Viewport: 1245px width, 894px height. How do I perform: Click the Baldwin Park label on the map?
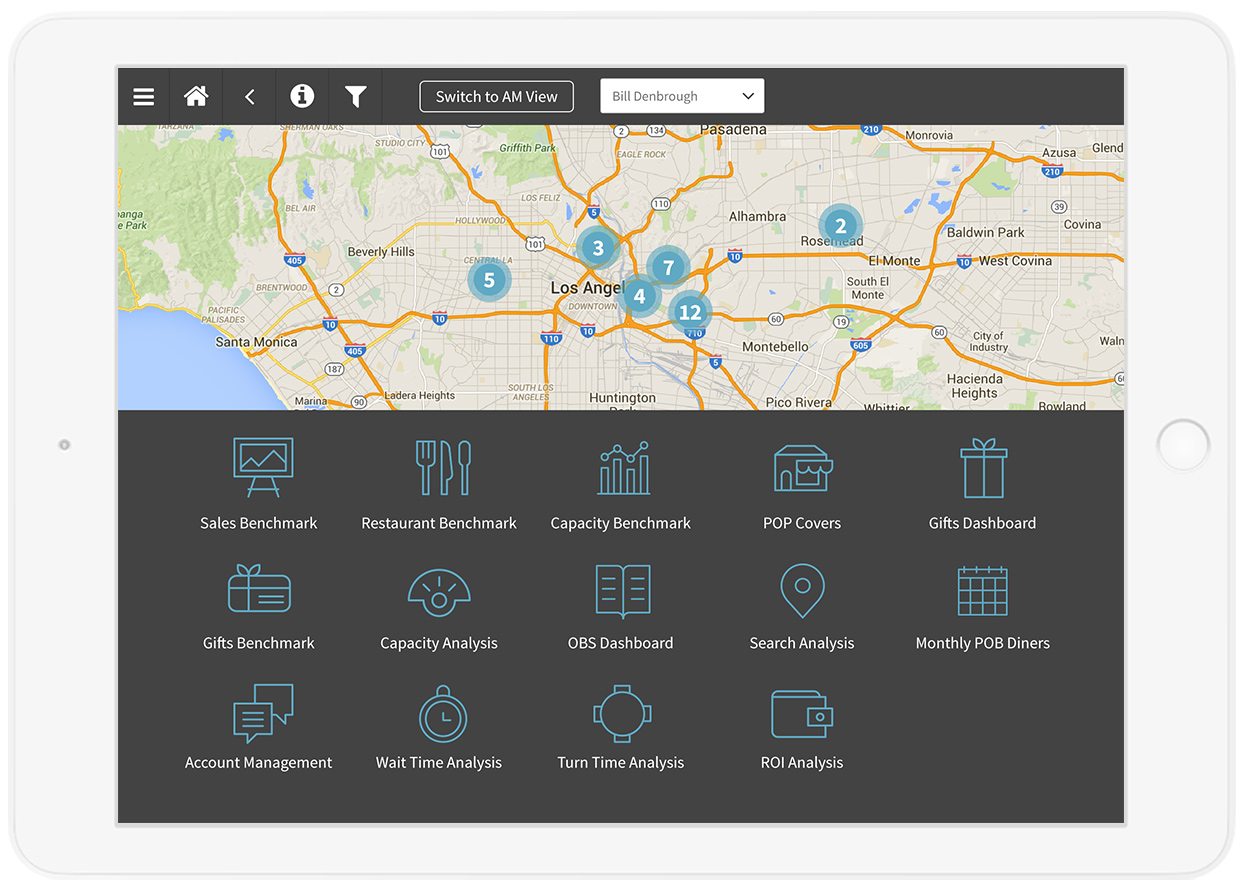click(986, 232)
